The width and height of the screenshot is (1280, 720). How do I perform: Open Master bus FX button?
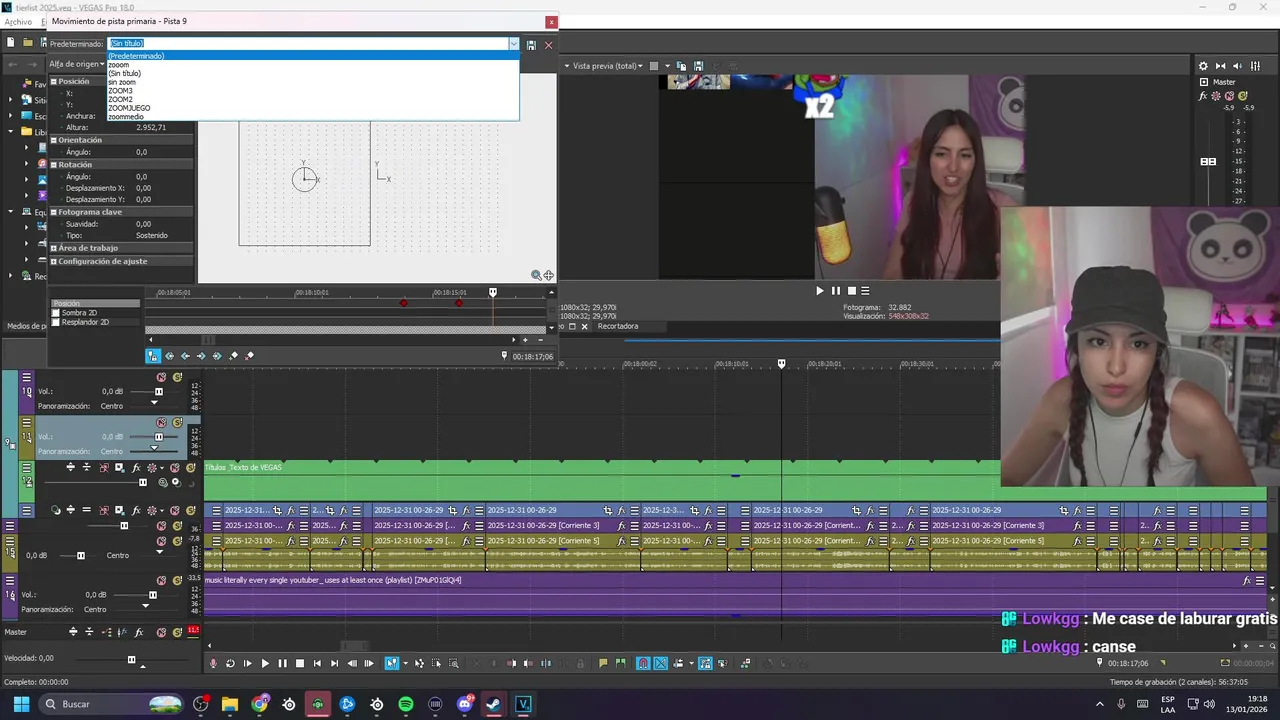click(1203, 96)
